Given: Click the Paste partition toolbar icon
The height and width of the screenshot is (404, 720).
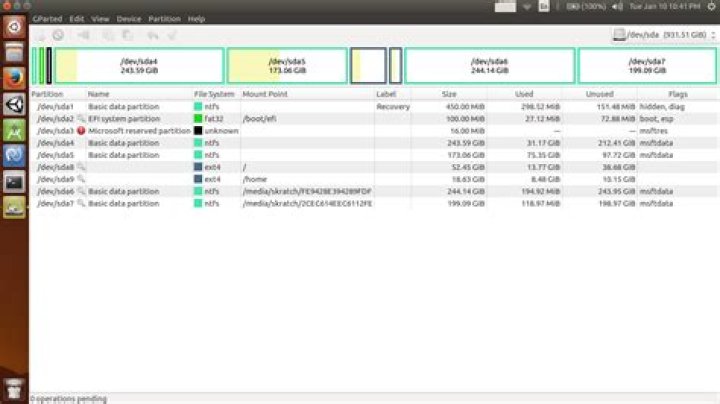Looking at the screenshot, I should [x=127, y=35].
